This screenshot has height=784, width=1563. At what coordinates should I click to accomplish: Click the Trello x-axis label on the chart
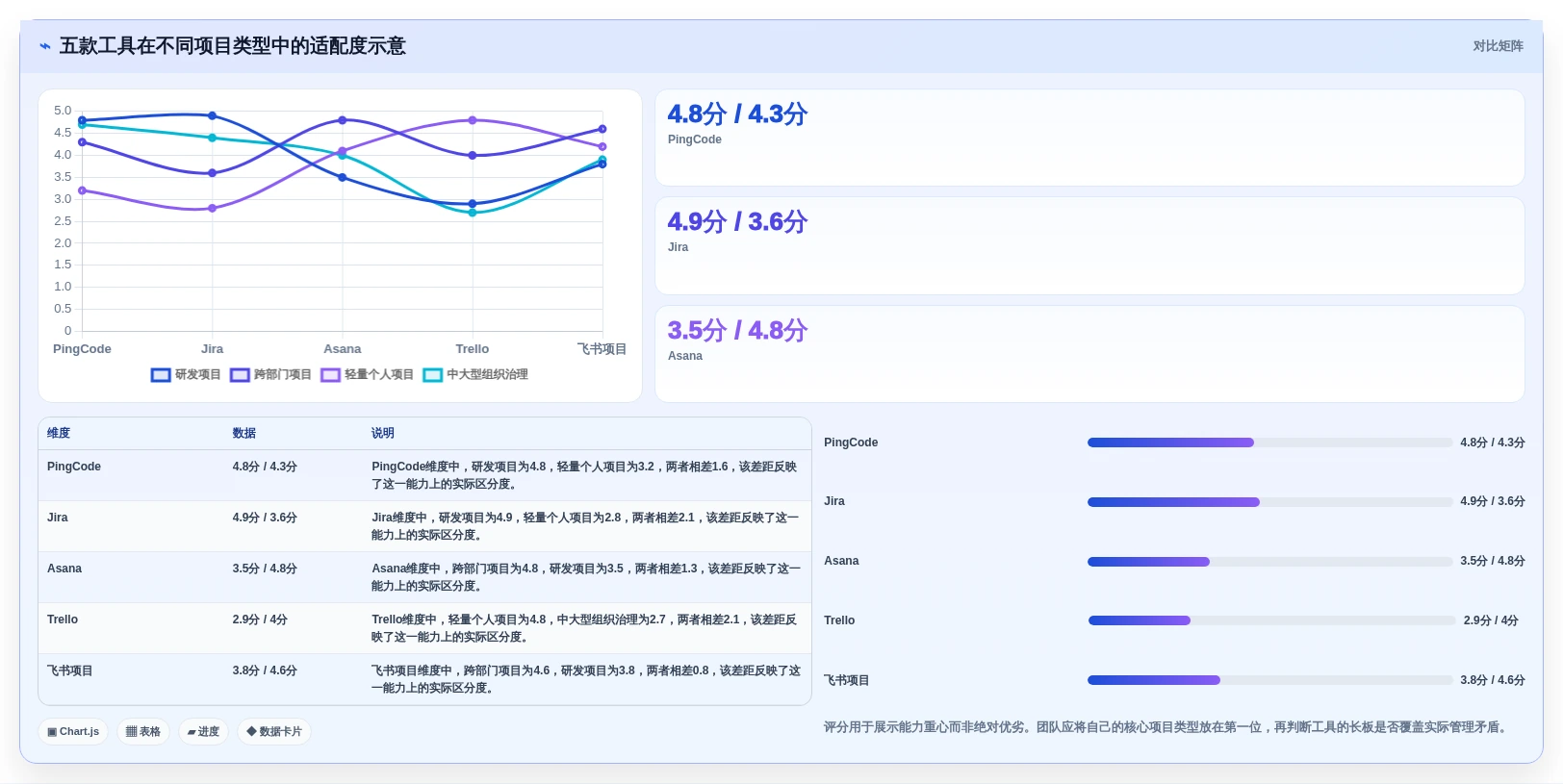point(473,349)
